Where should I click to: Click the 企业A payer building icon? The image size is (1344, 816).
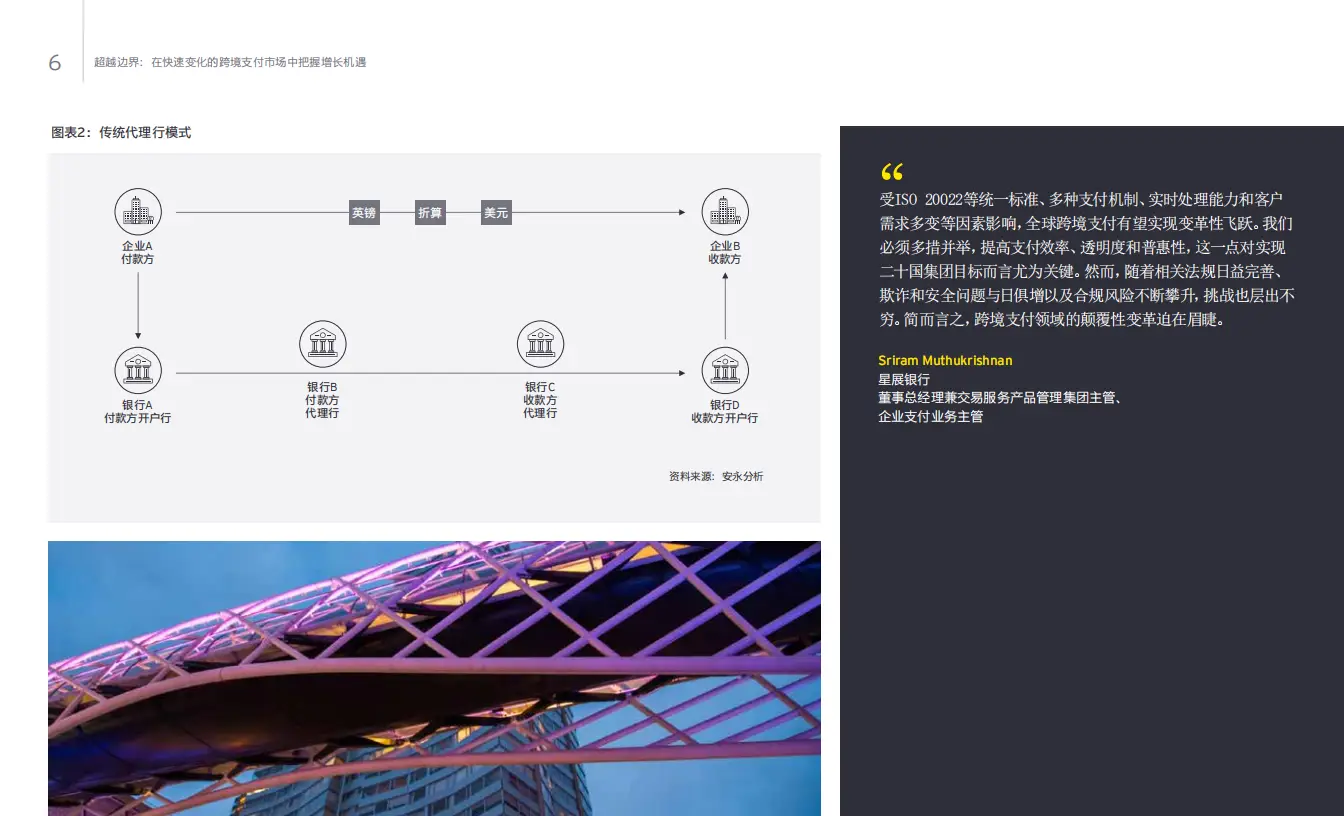(x=138, y=212)
